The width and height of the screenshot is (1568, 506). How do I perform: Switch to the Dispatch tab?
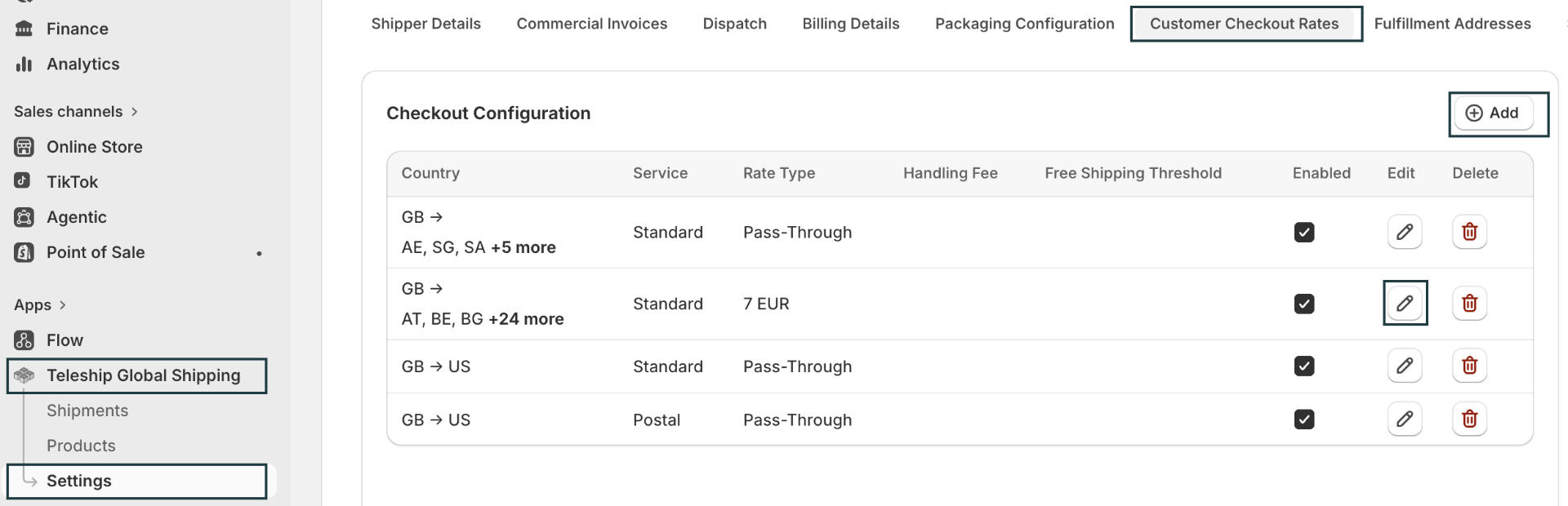click(734, 24)
